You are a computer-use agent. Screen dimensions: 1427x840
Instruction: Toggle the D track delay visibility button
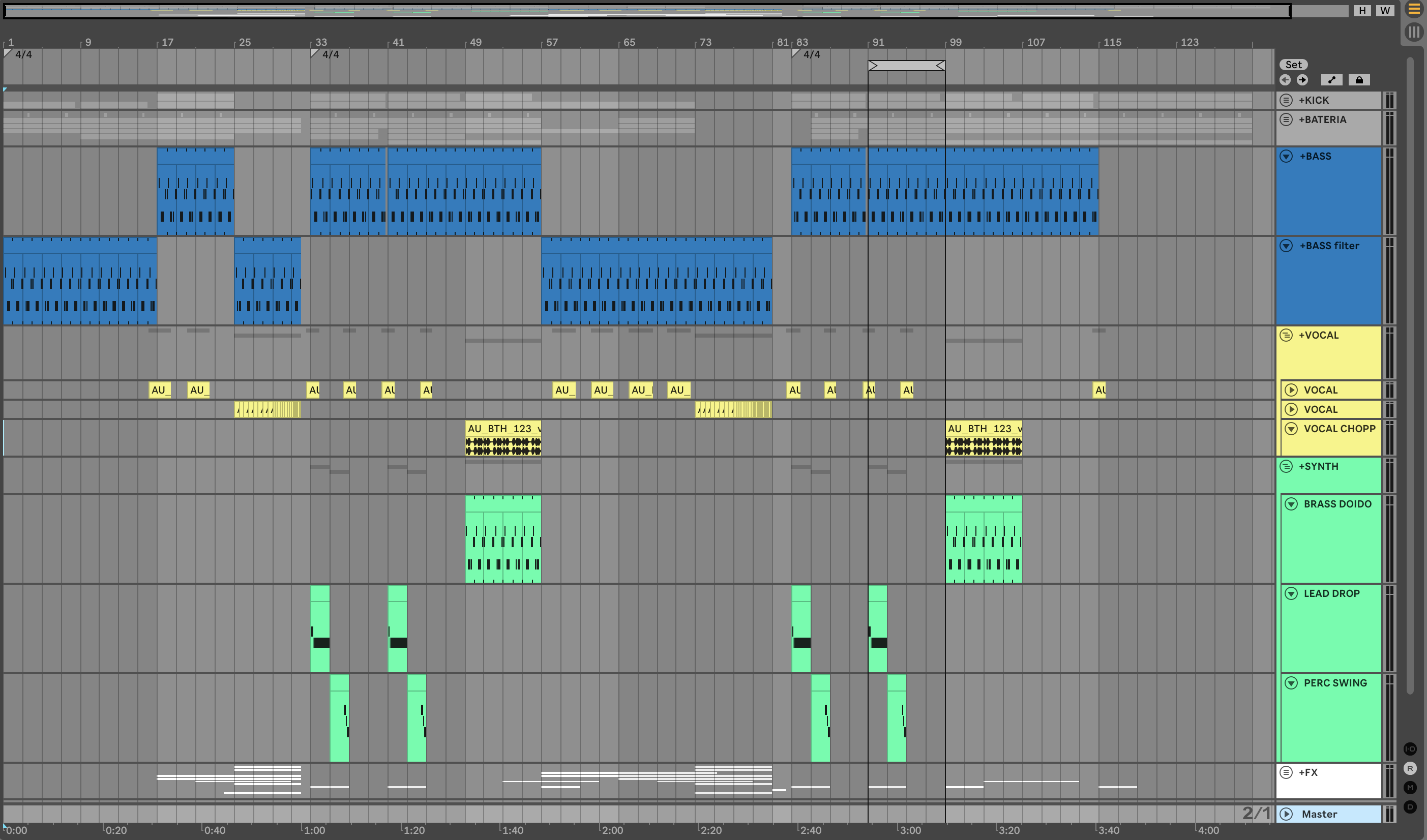[1410, 806]
